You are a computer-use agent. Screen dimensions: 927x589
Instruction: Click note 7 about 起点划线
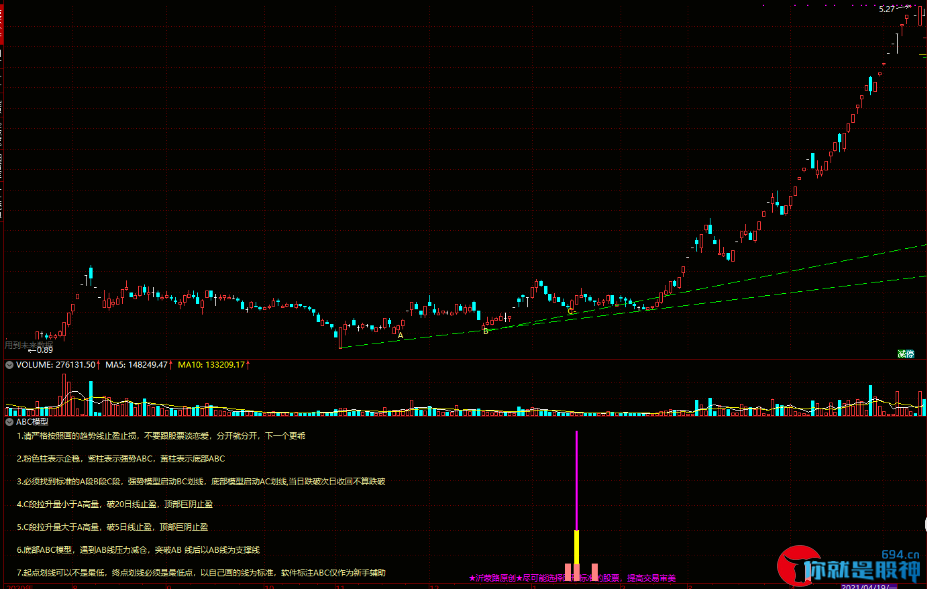click(201, 573)
